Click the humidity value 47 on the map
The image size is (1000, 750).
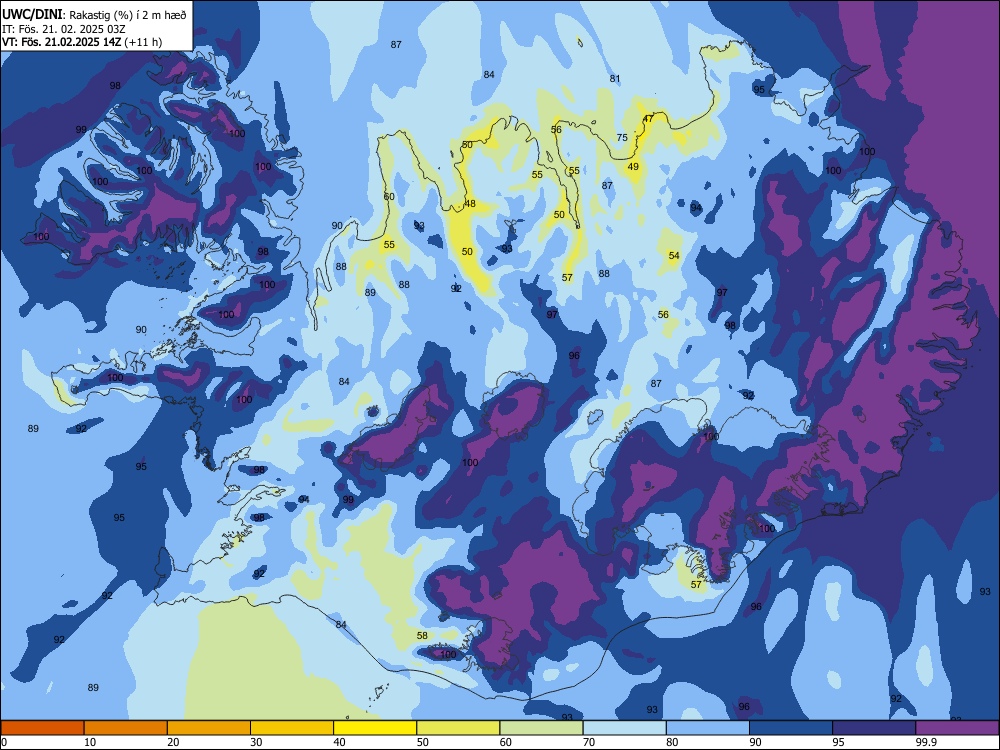pyautogui.click(x=648, y=119)
